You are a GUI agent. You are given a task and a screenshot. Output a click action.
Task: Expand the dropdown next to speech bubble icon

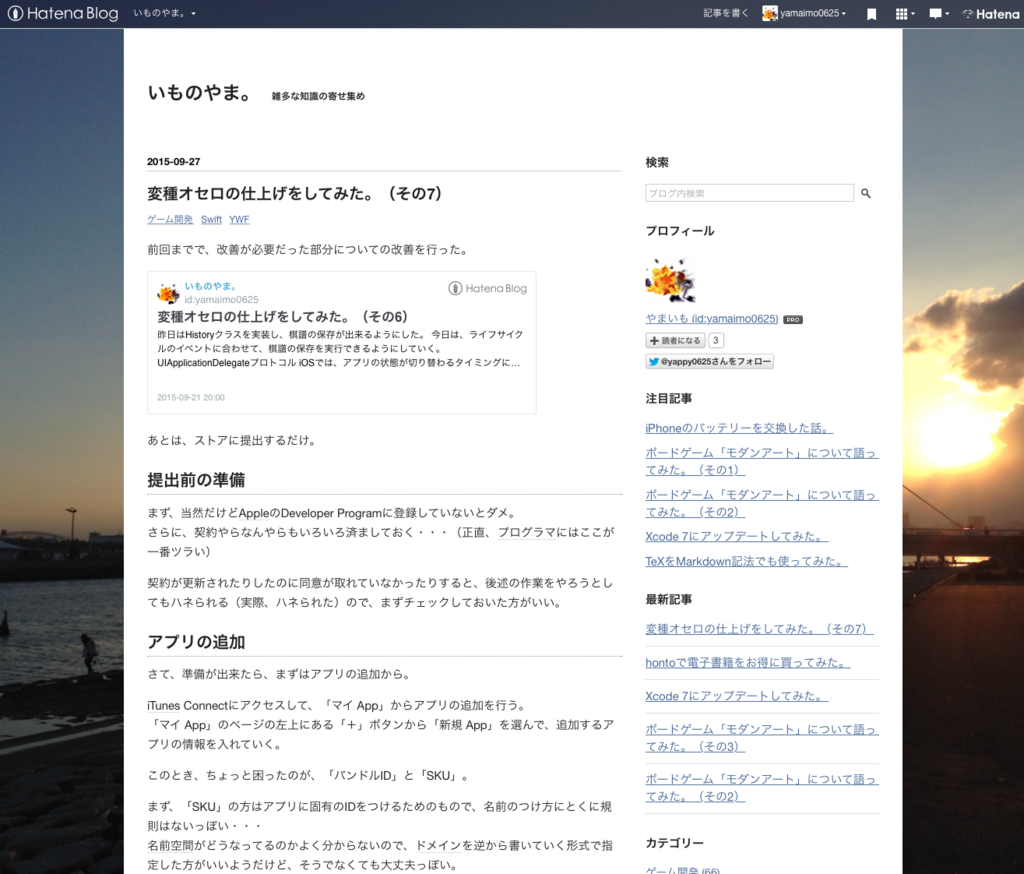point(945,14)
